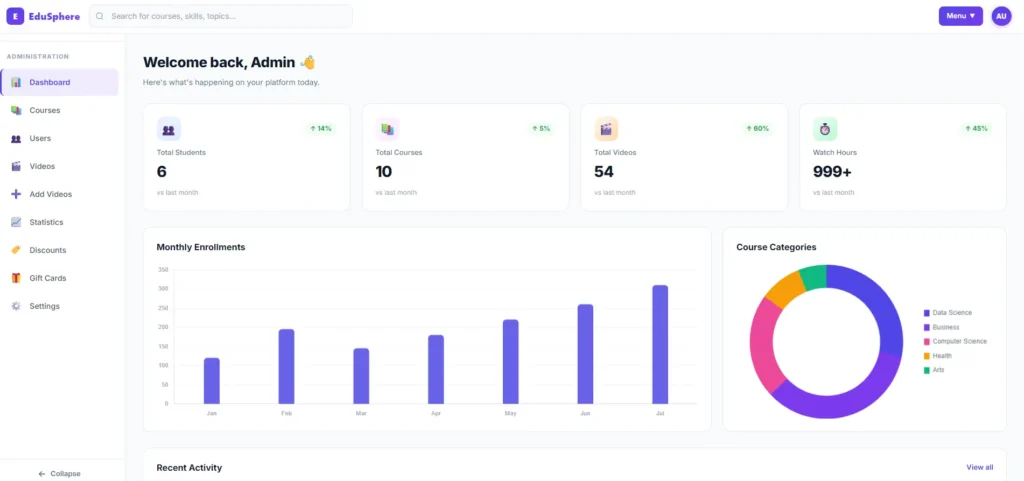Collapse the sidebar

pyautogui.click(x=59, y=474)
